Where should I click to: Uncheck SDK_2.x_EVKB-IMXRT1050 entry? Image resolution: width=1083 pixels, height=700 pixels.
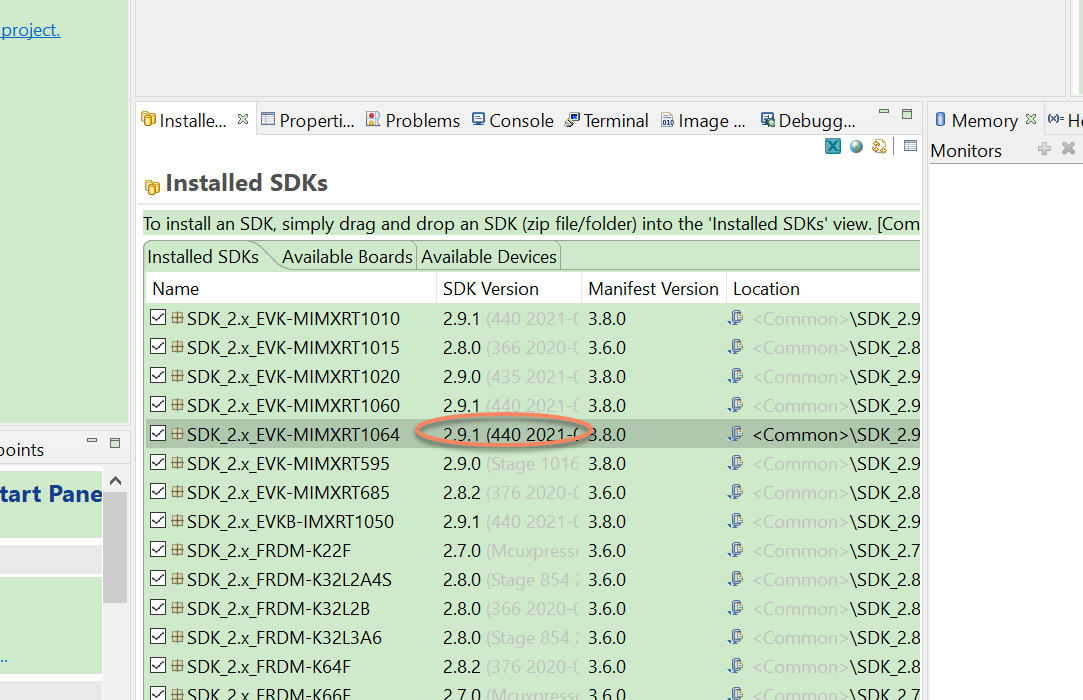tap(157, 521)
